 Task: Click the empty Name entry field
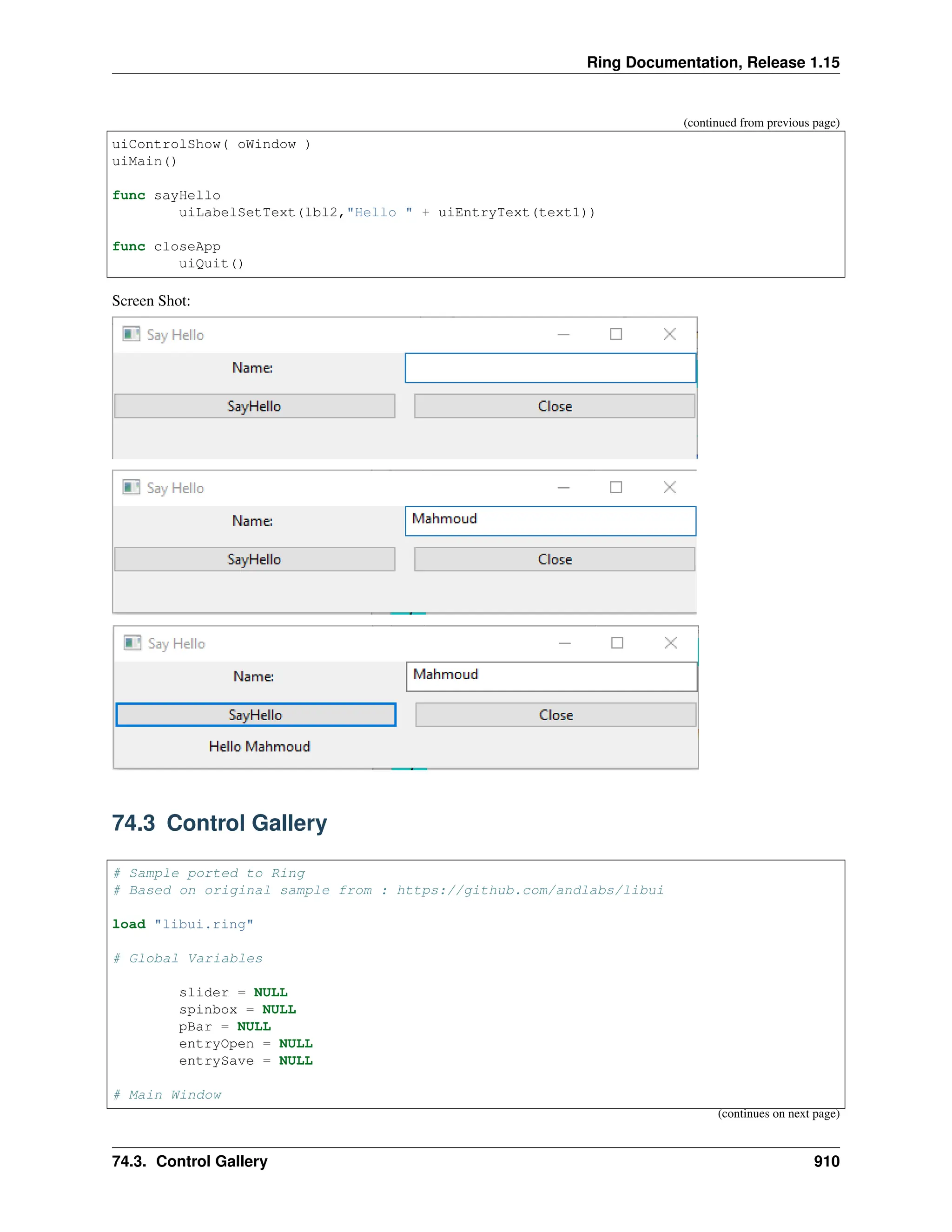click(x=550, y=368)
